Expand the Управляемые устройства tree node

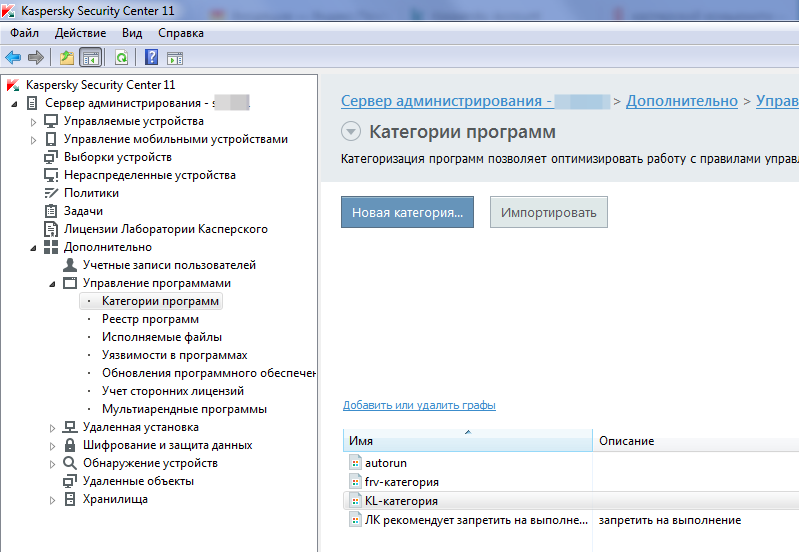click(x=33, y=121)
